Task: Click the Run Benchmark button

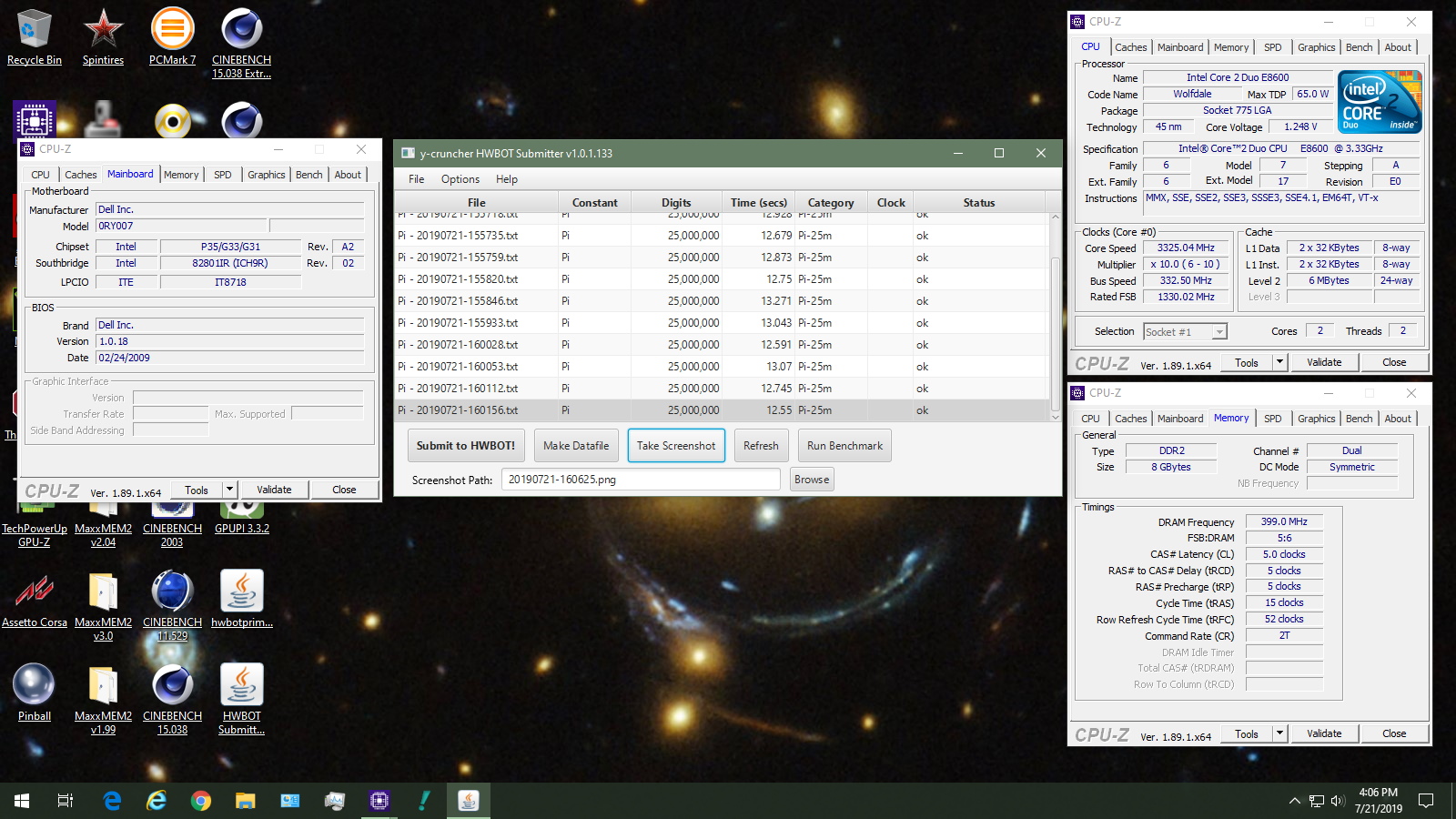Action: point(844,446)
